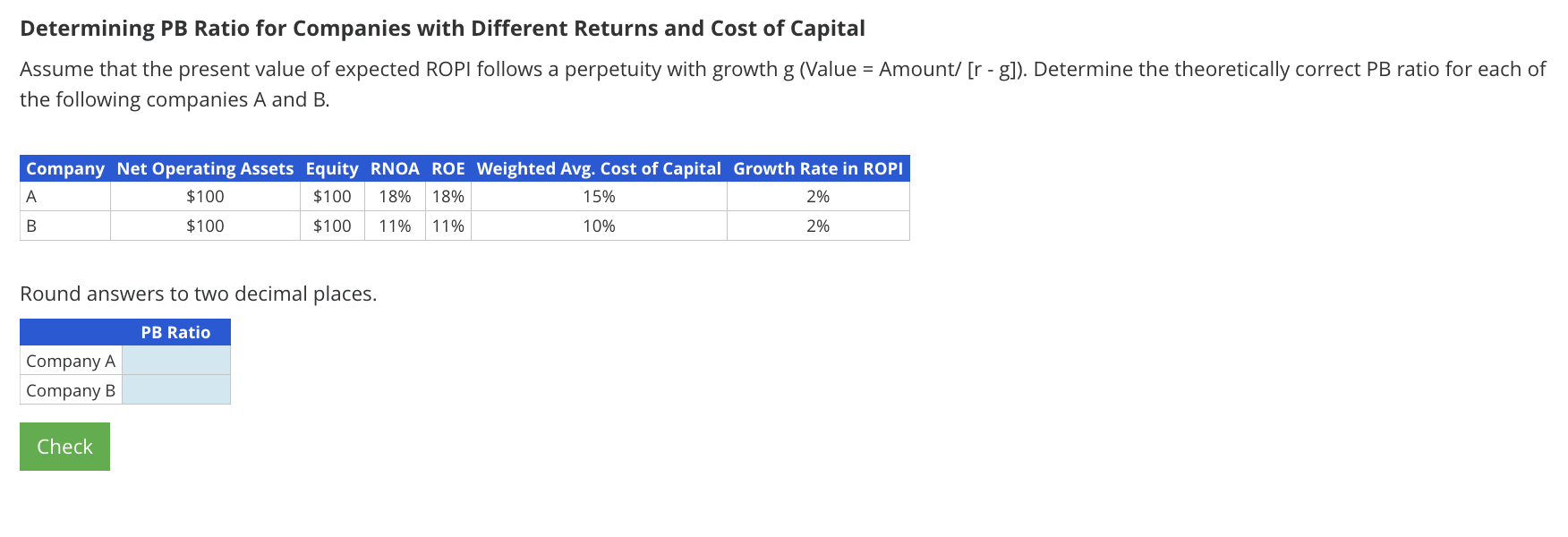Select the Company column header

pos(64,168)
